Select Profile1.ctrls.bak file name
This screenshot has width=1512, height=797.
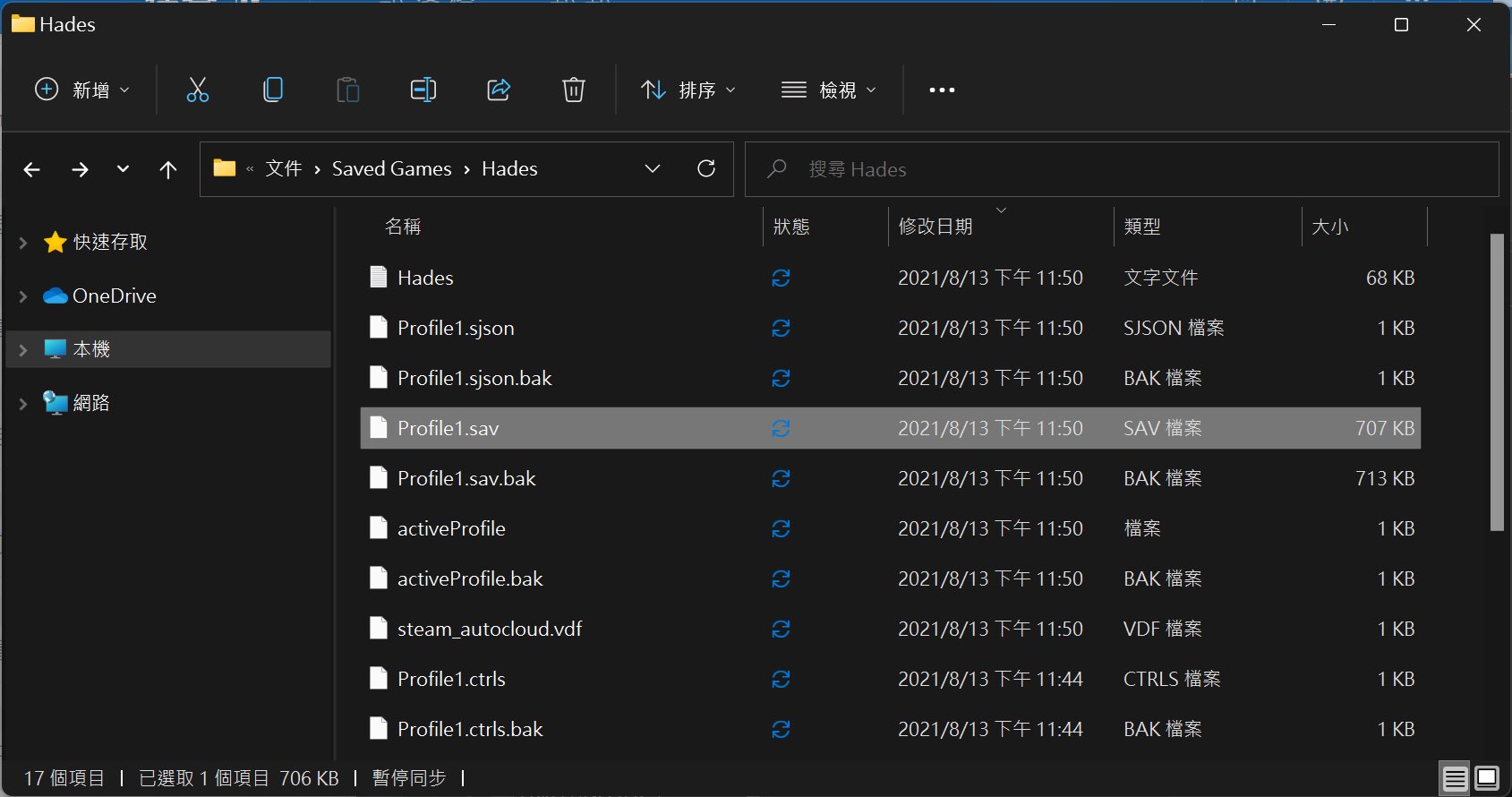(x=470, y=729)
